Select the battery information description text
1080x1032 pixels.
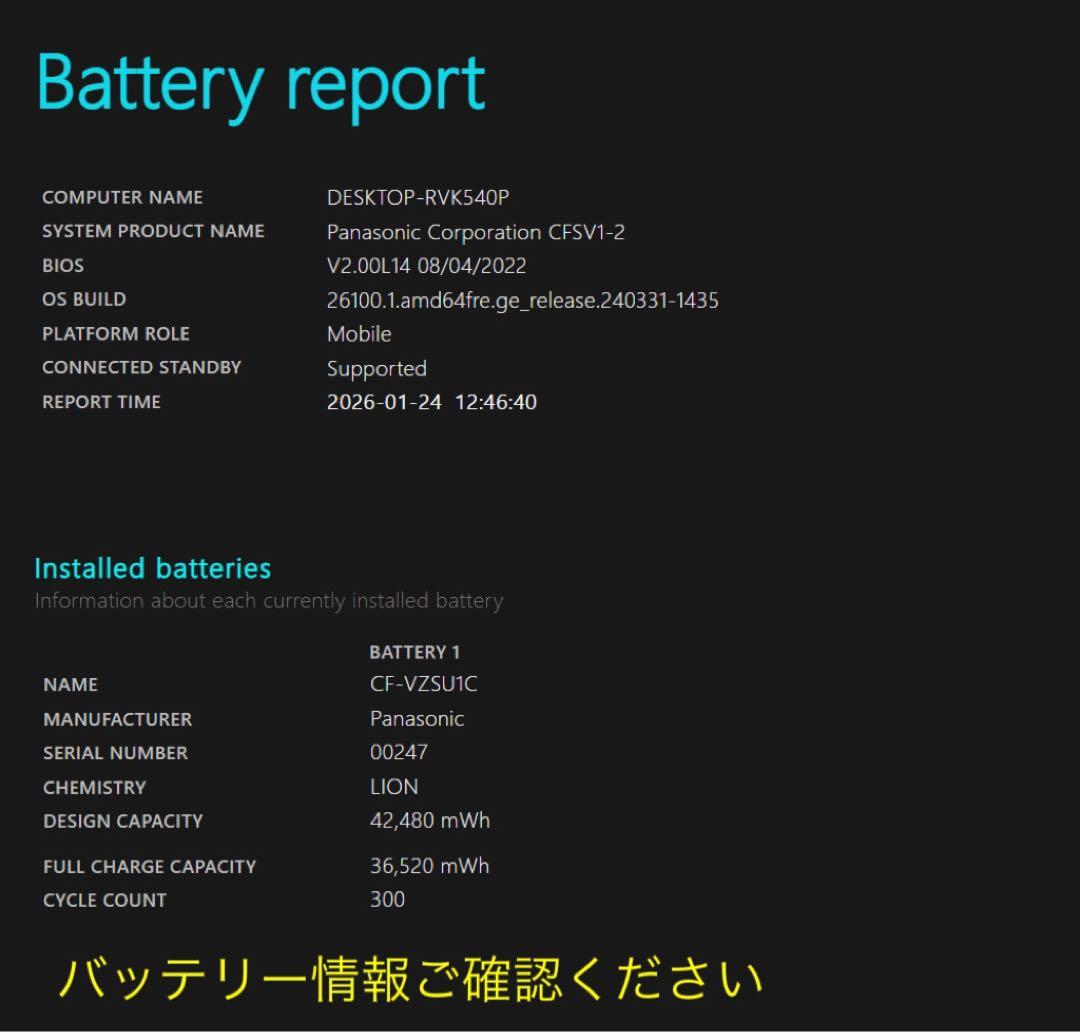[x=268, y=601]
